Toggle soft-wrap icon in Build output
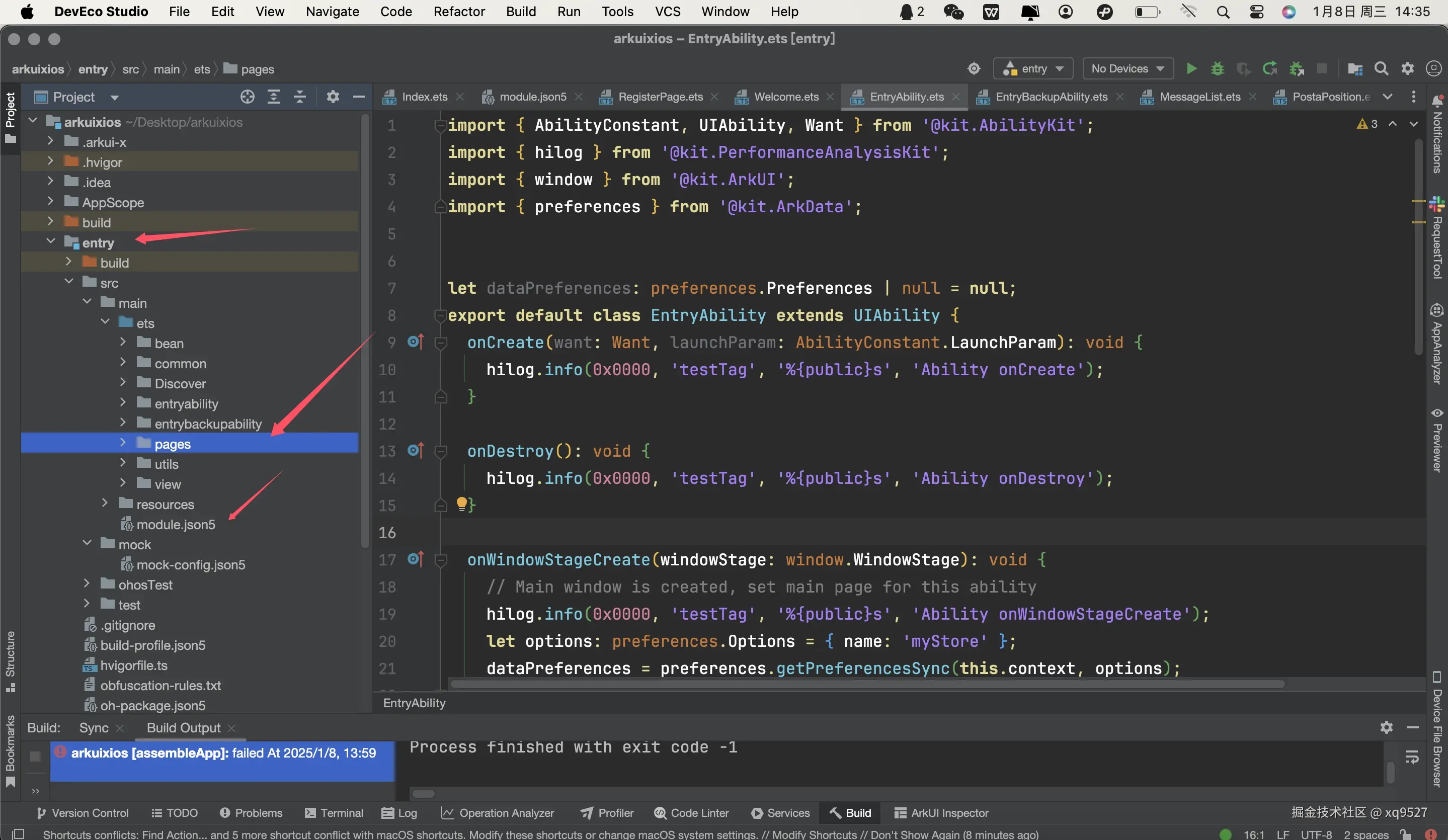This screenshot has width=1448, height=840. 1411,758
